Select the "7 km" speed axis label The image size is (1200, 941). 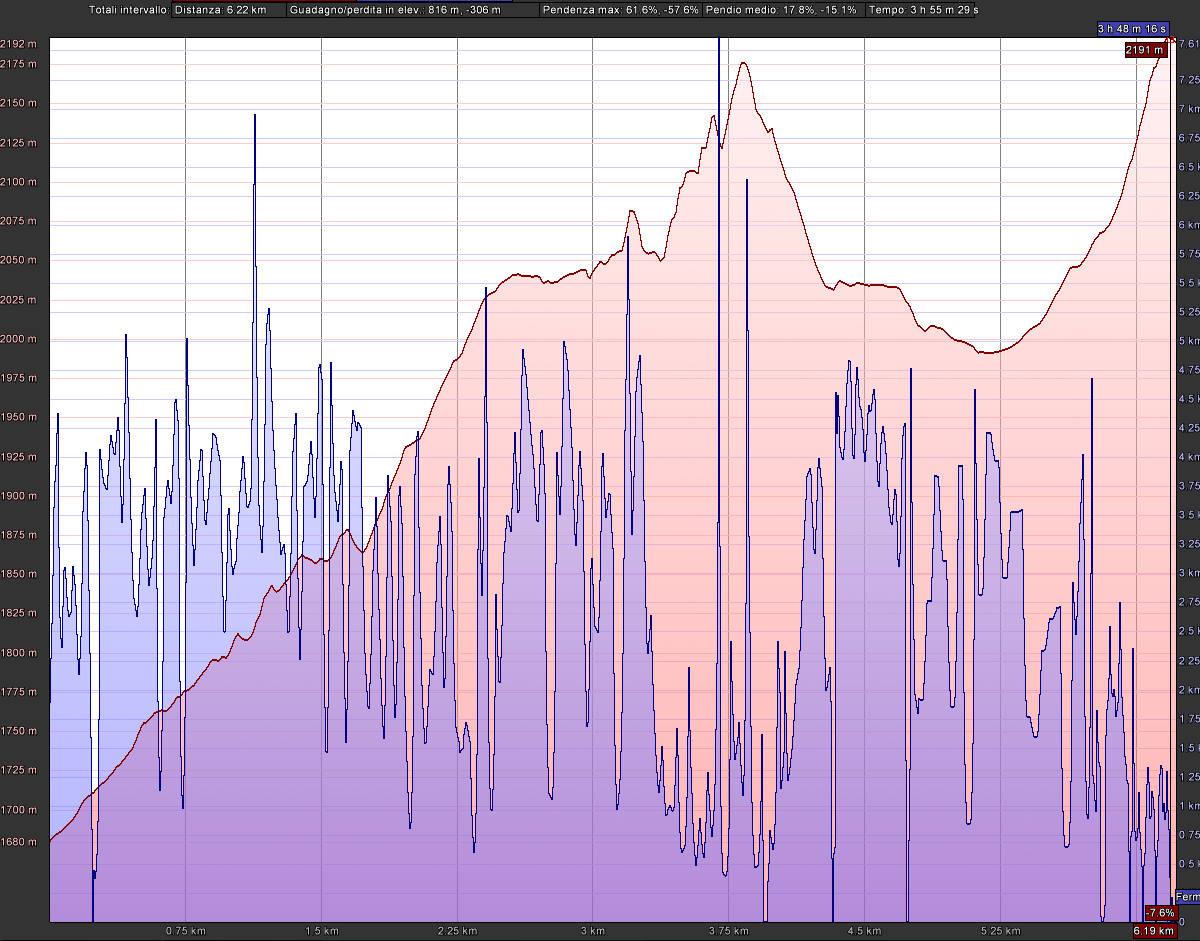(1189, 109)
